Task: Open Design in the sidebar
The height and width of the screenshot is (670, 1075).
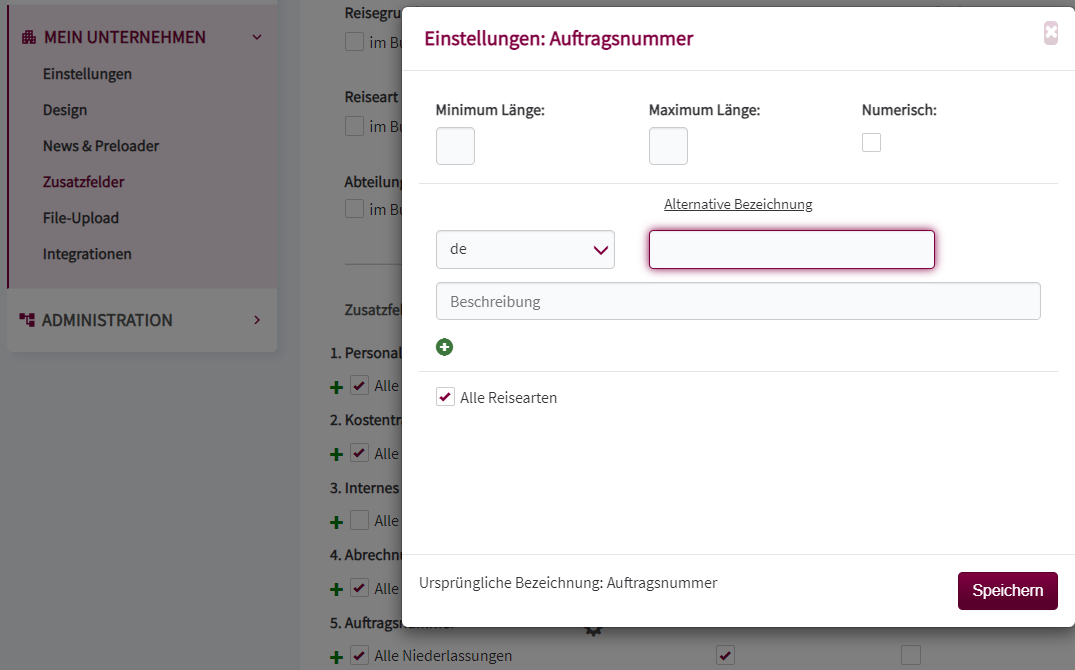Action: tap(65, 110)
